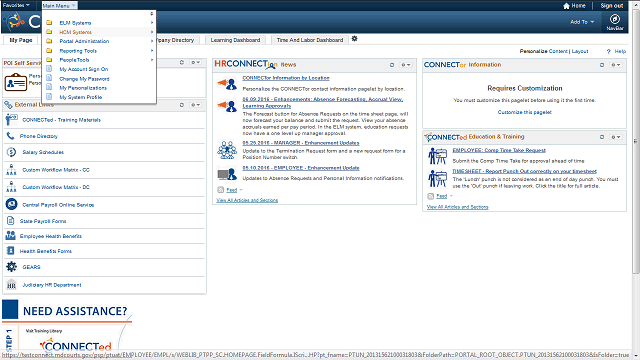Open CONNECTor Information pagelet options dropdown

tap(616, 65)
